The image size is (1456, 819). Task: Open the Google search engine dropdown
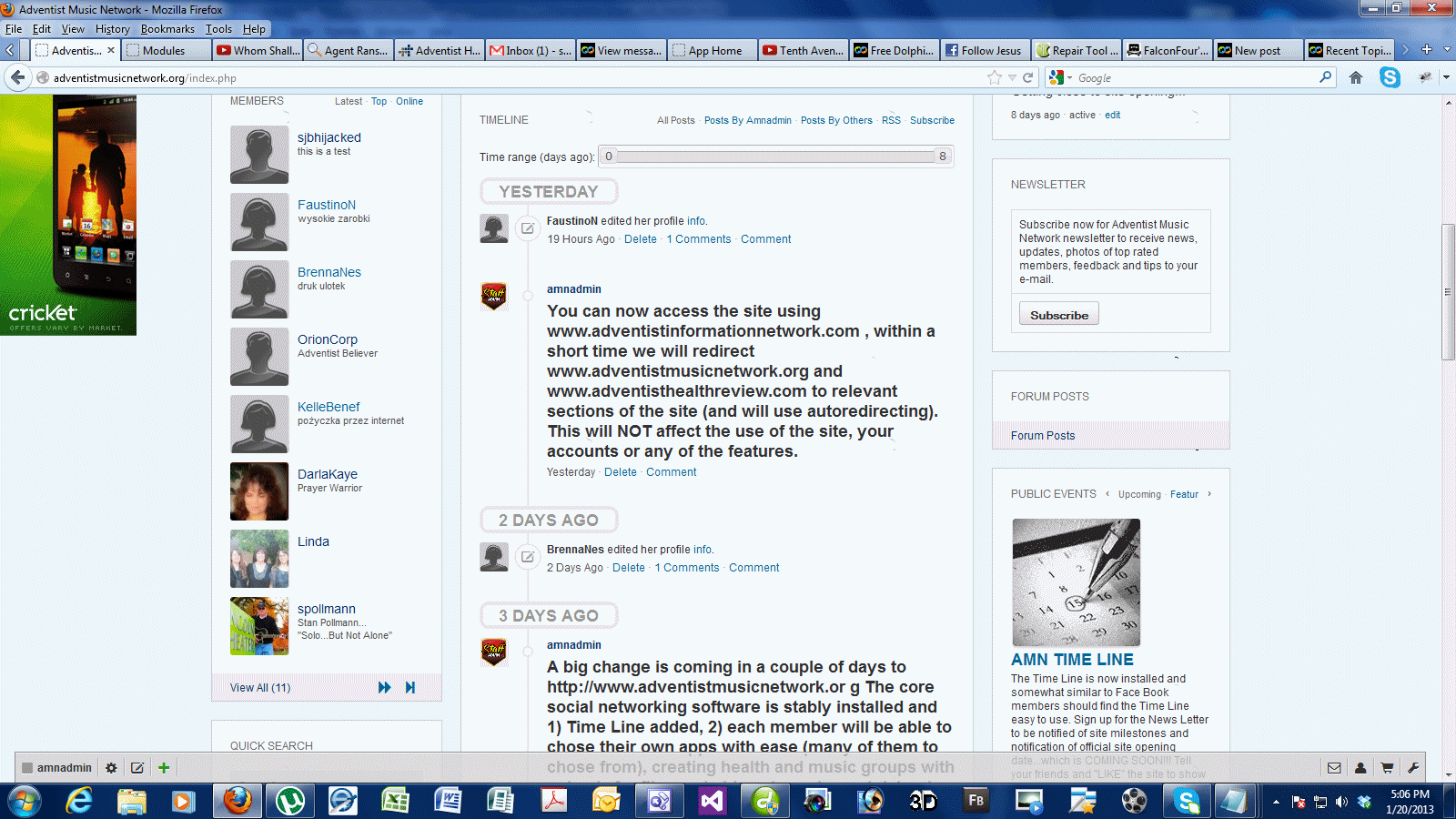(1061, 78)
